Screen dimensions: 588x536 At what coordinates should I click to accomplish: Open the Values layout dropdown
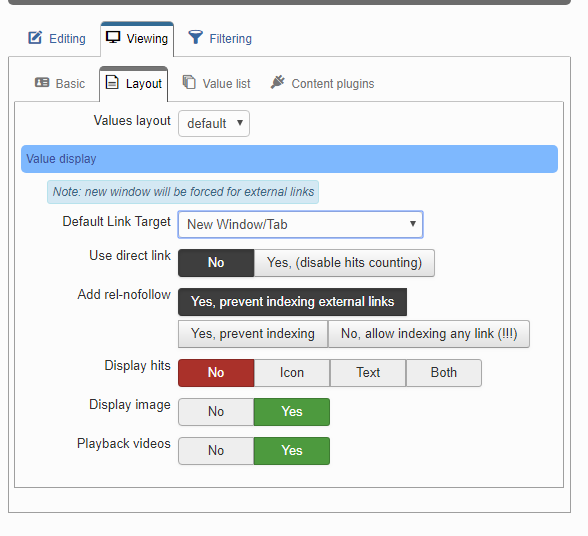214,123
